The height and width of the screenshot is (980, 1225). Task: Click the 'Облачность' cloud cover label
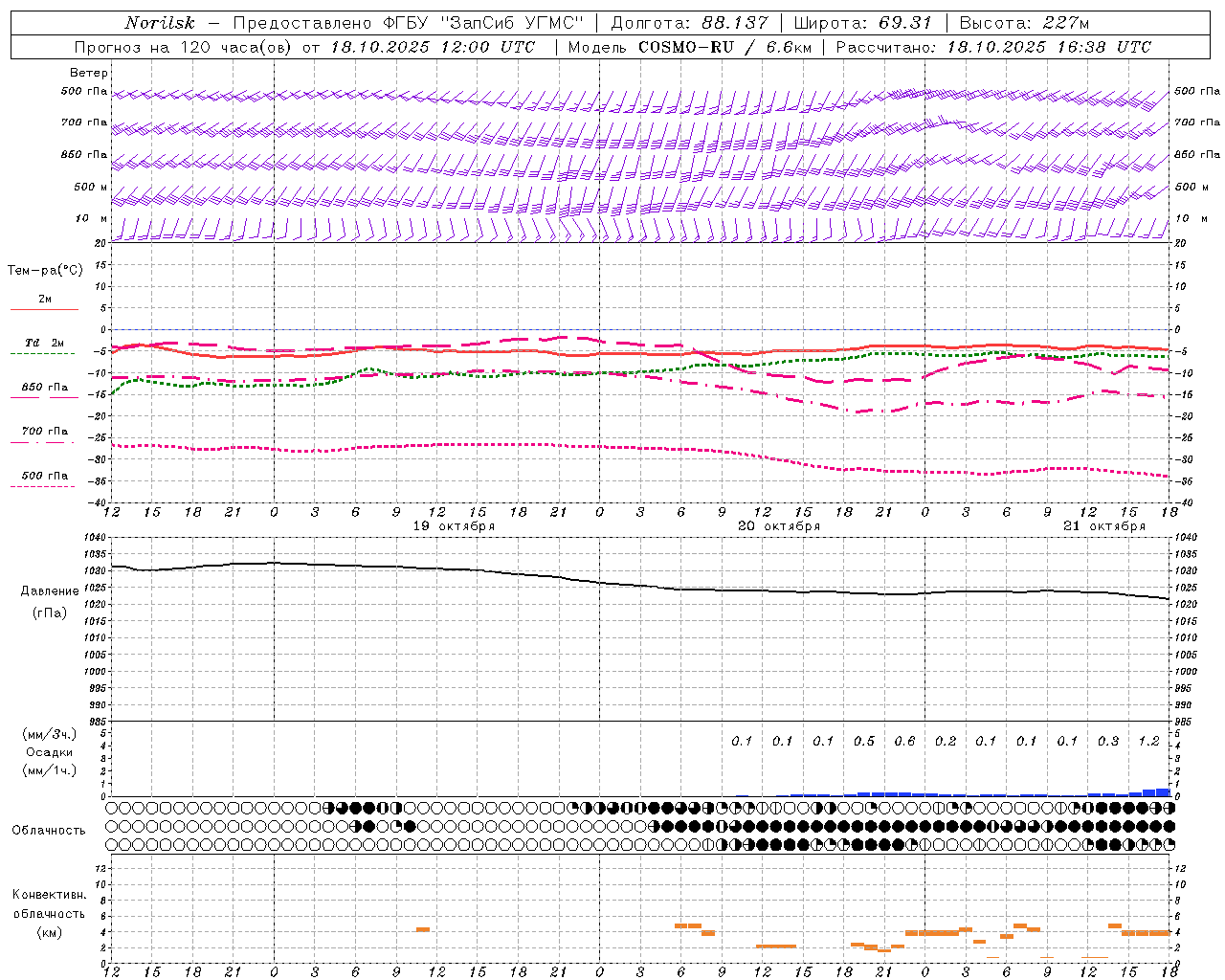point(49,831)
